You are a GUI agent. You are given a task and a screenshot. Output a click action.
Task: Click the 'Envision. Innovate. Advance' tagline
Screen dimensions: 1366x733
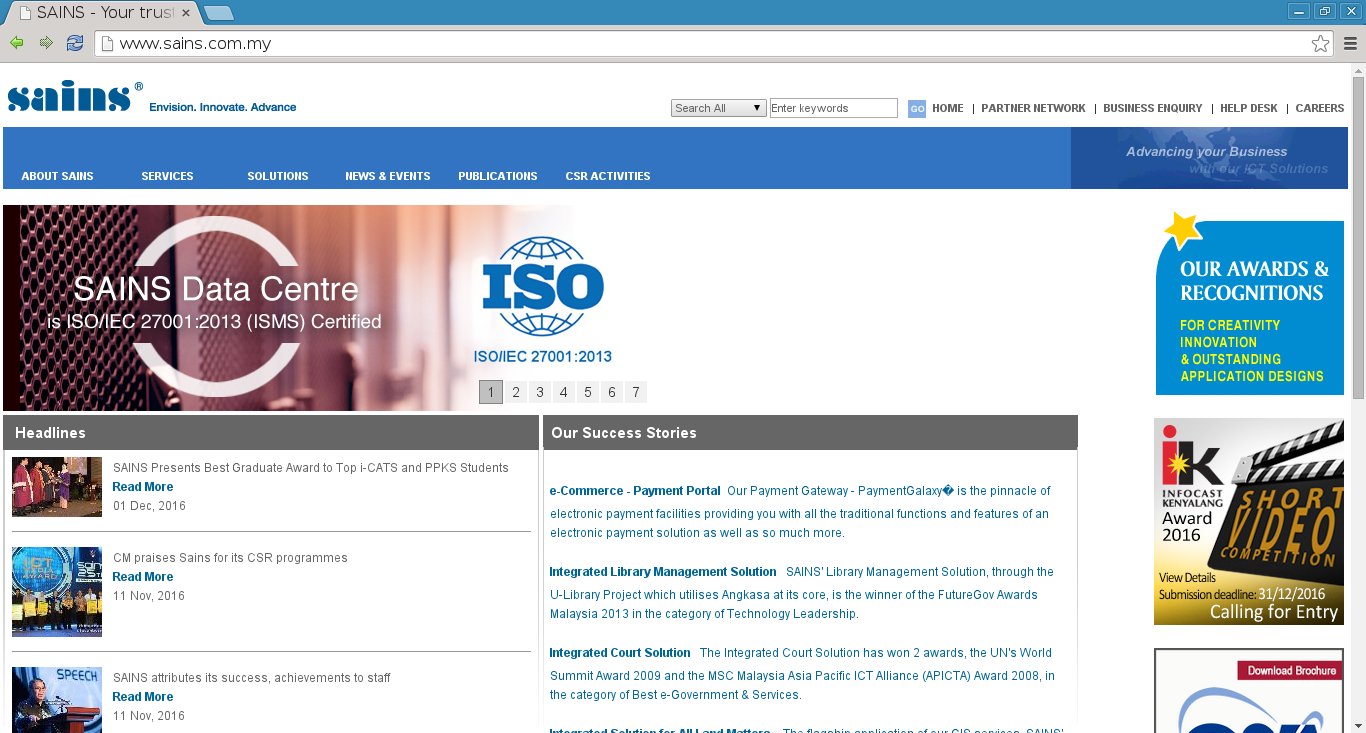[223, 107]
